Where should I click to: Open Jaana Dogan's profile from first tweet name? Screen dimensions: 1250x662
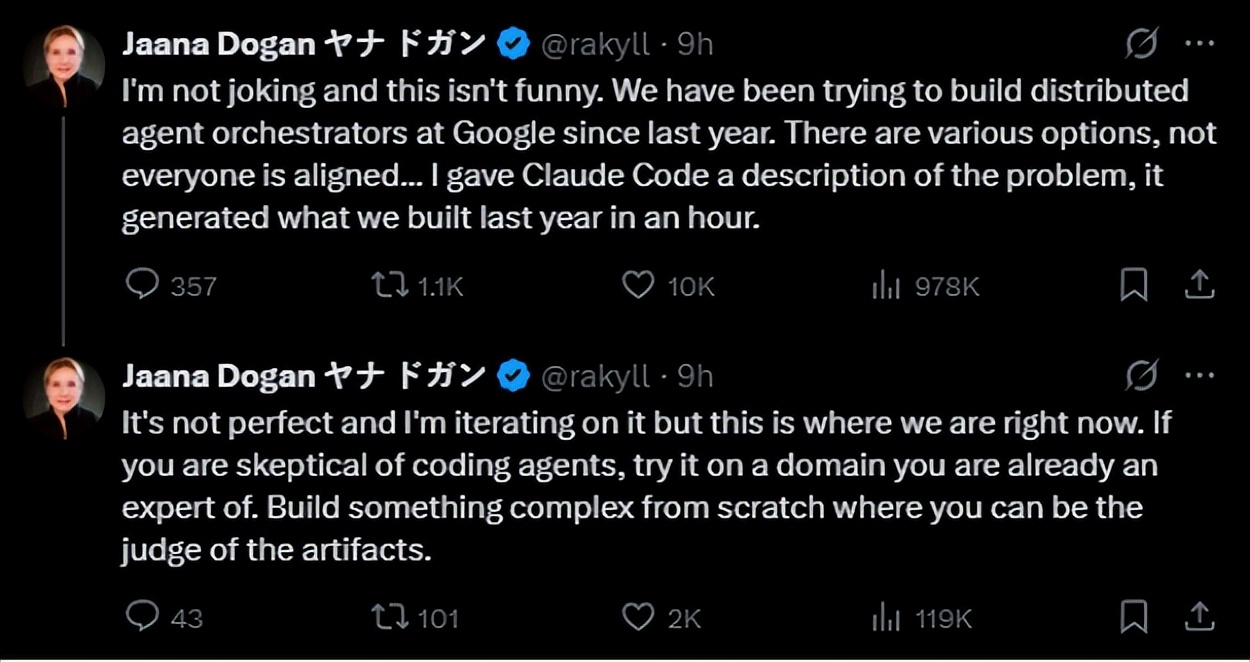(x=218, y=44)
